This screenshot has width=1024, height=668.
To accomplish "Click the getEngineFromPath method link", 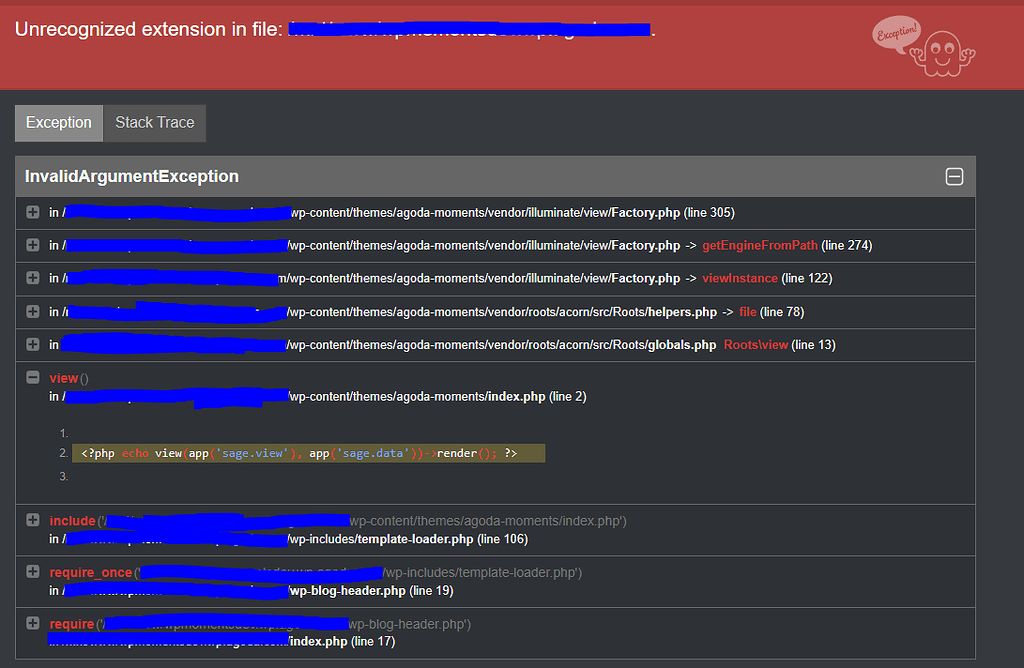I will coord(760,246).
